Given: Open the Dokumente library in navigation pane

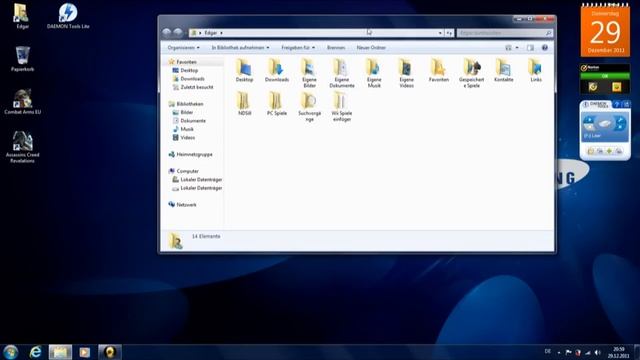Looking at the screenshot, I should click(193, 121).
